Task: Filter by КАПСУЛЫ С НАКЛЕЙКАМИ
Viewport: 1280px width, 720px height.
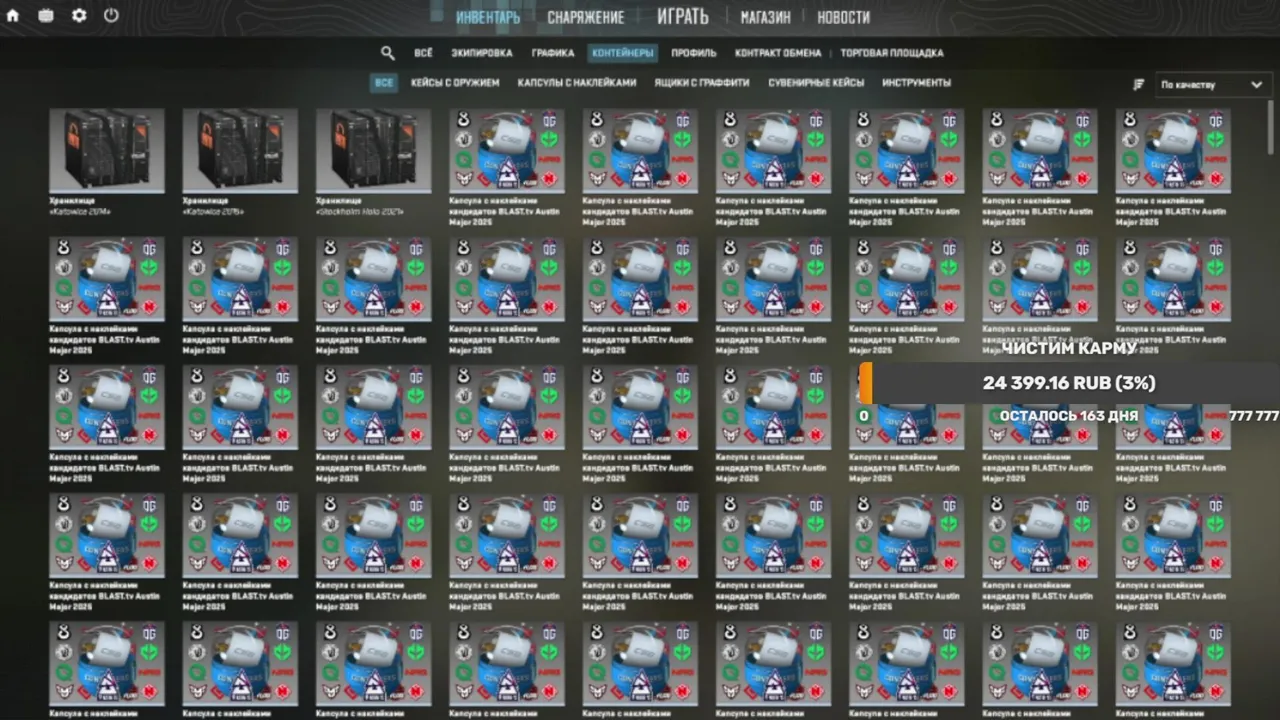Action: (577, 83)
